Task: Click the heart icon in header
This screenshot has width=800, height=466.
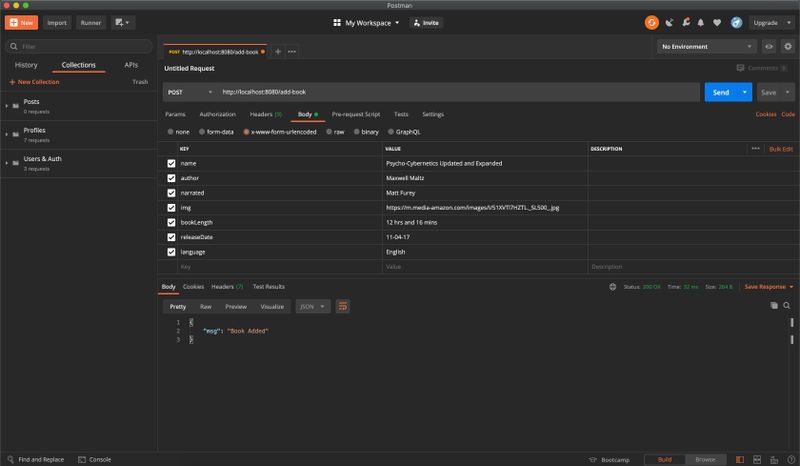Action: click(x=717, y=22)
